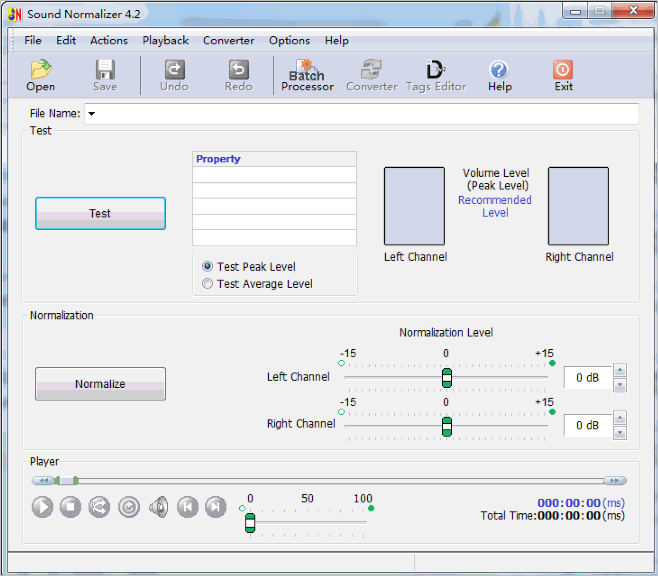Screen dimensions: 658x576
Task: Decrease Right Channel dB with down arrow
Action: click(620, 433)
